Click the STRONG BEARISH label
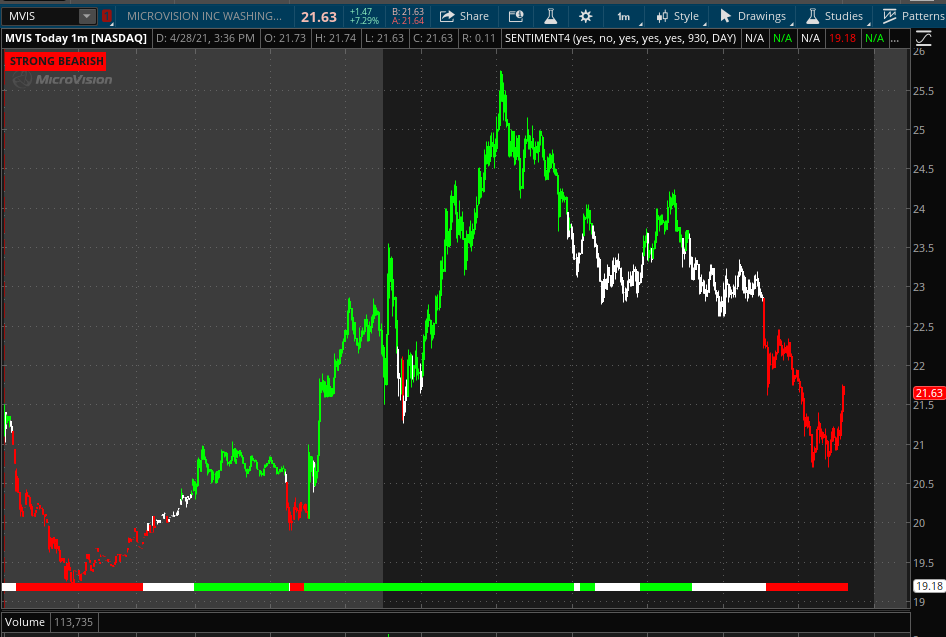 pyautogui.click(x=56, y=61)
